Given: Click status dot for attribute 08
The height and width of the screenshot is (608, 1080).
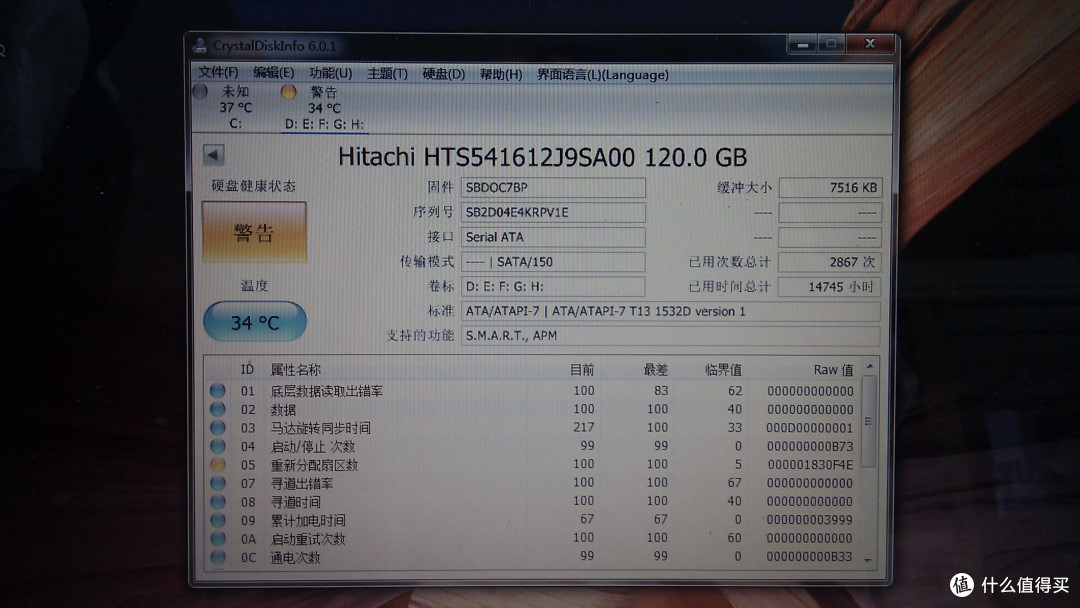Looking at the screenshot, I should tap(218, 501).
